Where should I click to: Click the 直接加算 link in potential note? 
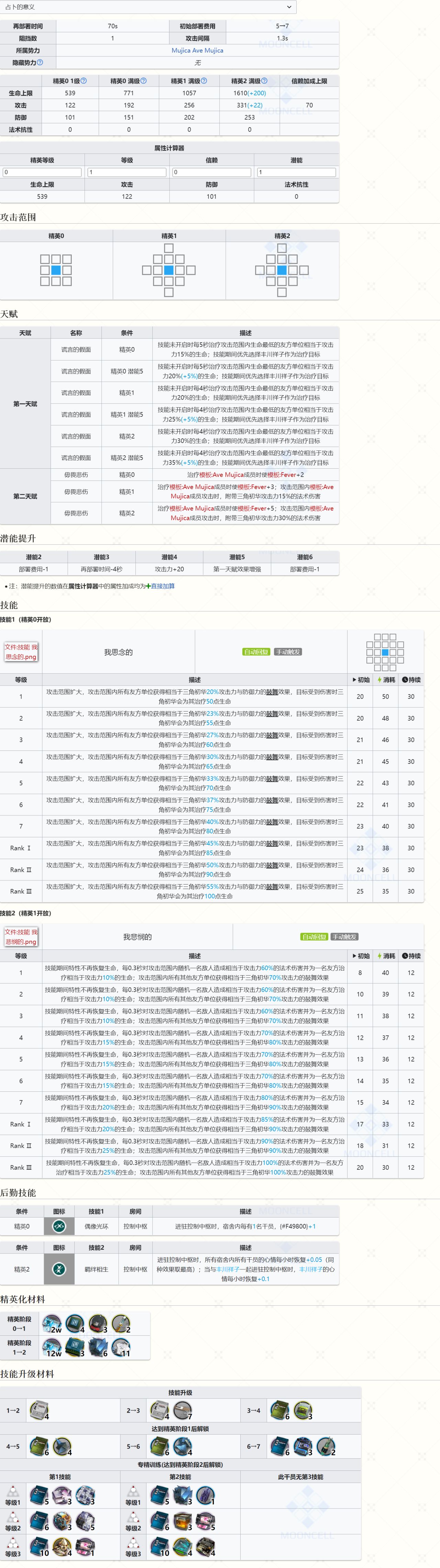[163, 586]
